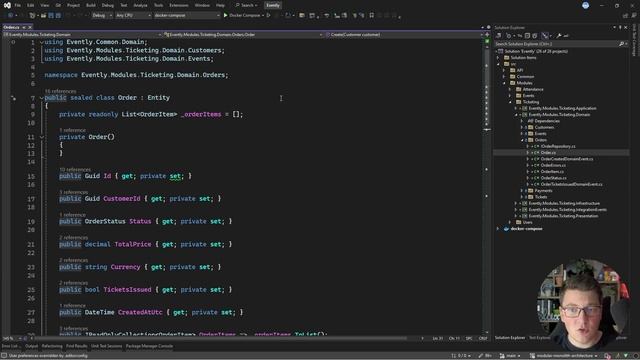Image resolution: width=640 pixels, height=360 pixels.
Task: Open the Debug menu
Action: coord(108,5)
